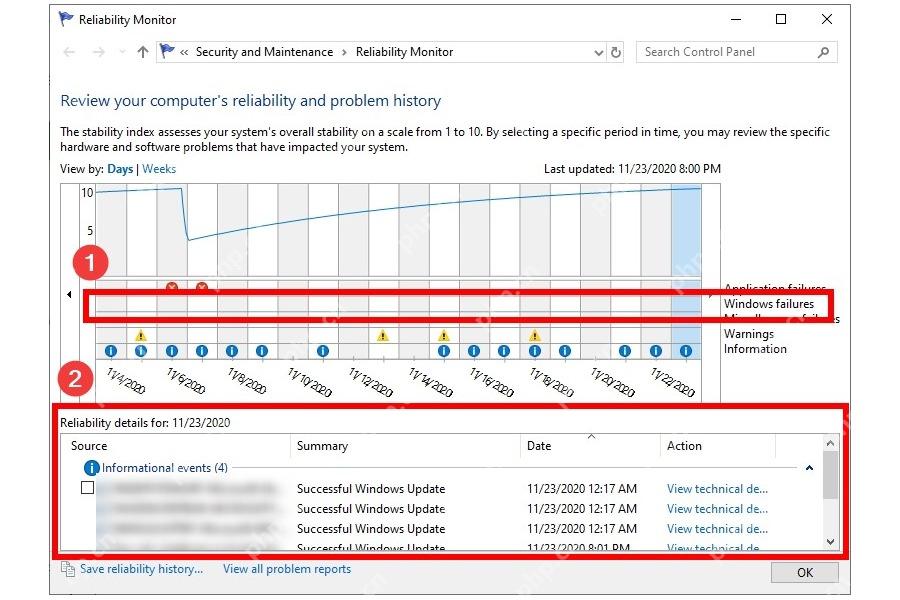This screenshot has width=900, height=600.
Task: Click the details list scroll up arrow
Action: point(830,443)
